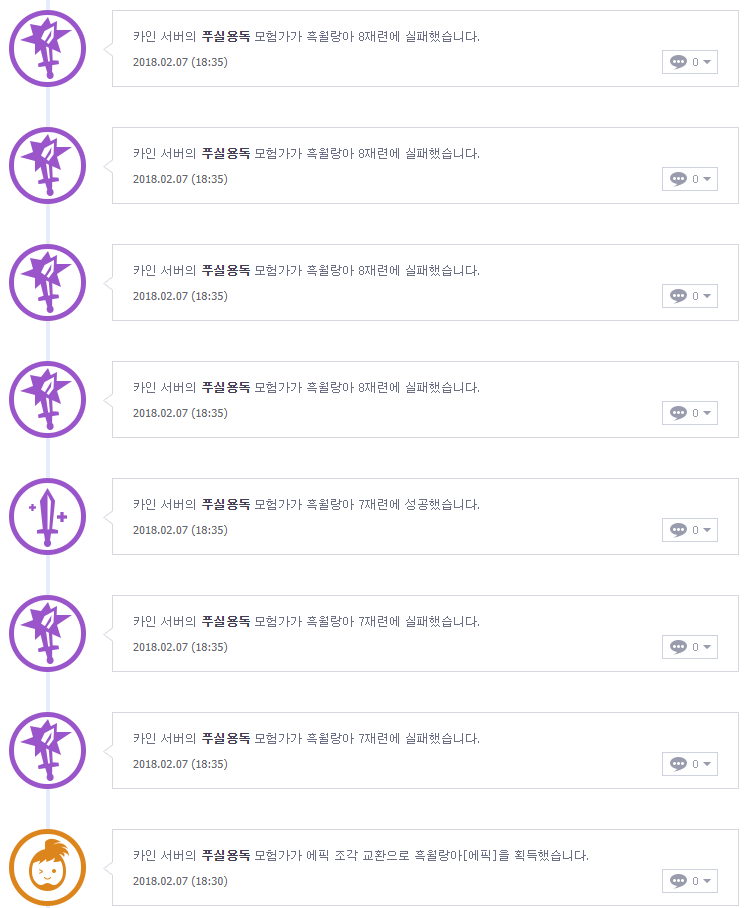Expand the comment dropdown arrow on the topmost entry

(x=707, y=62)
